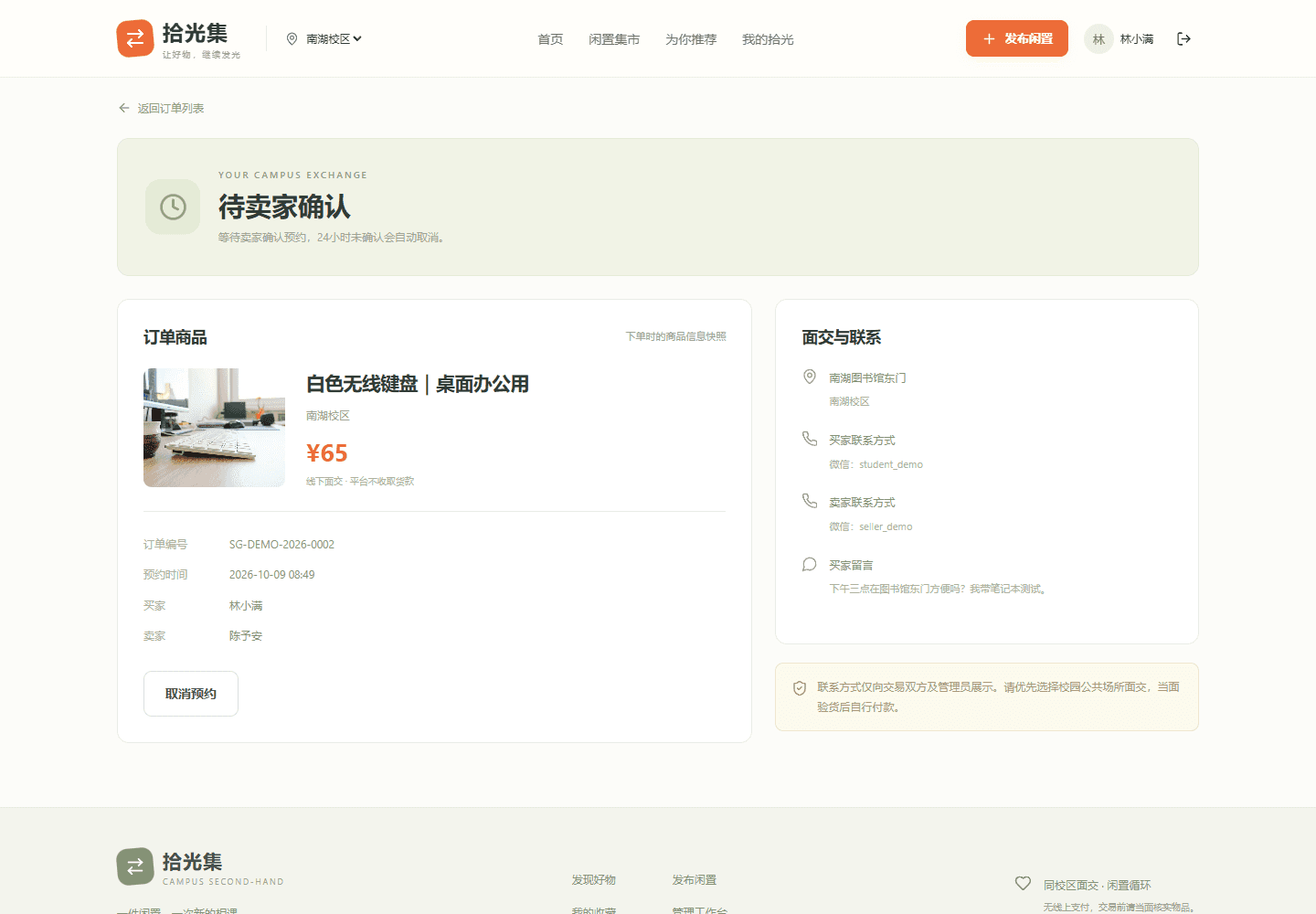Click the phone icon beside 卖家联系方式
This screenshot has width=1316, height=914.
coord(810,501)
